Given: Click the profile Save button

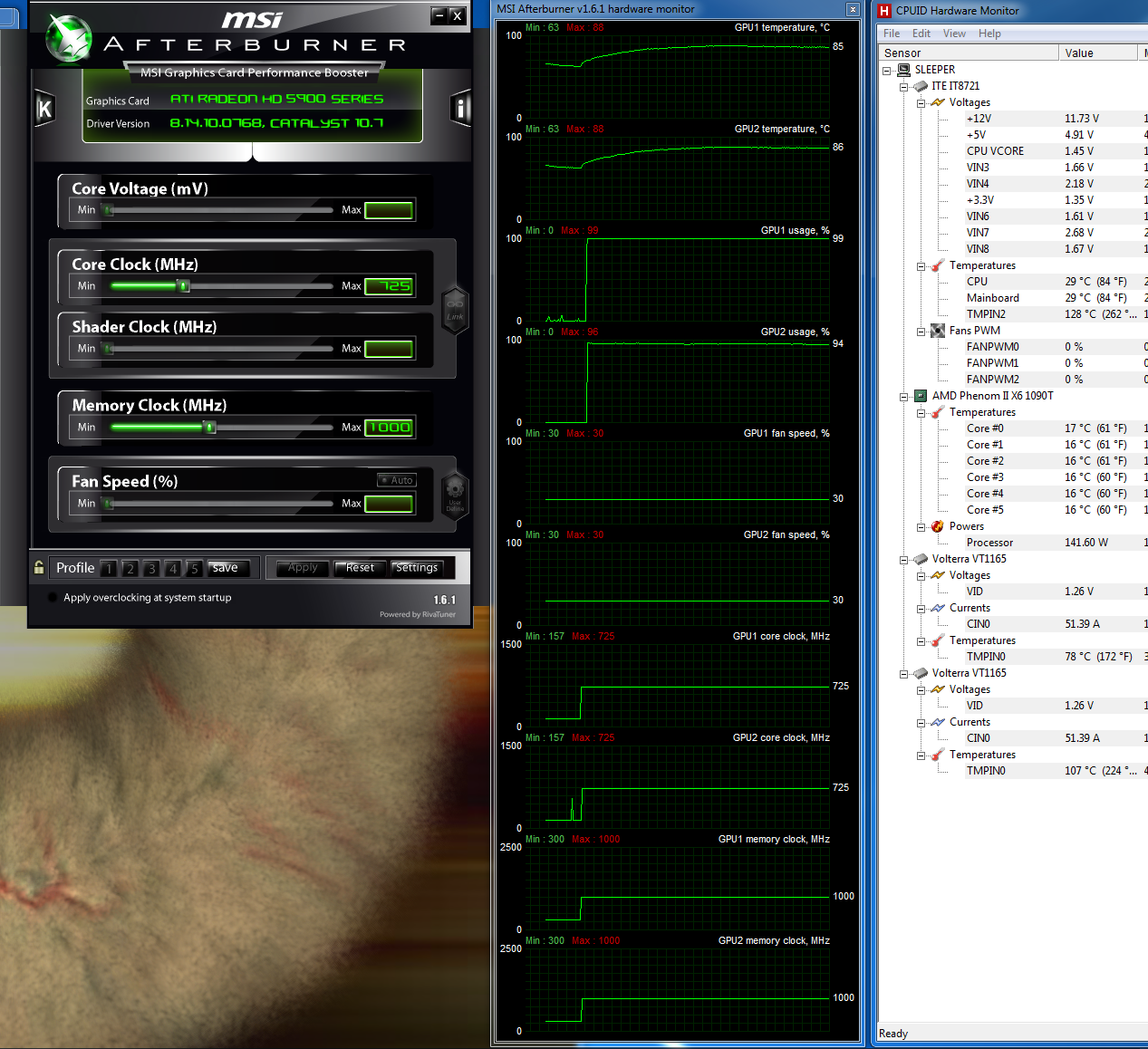Looking at the screenshot, I should pos(226,568).
